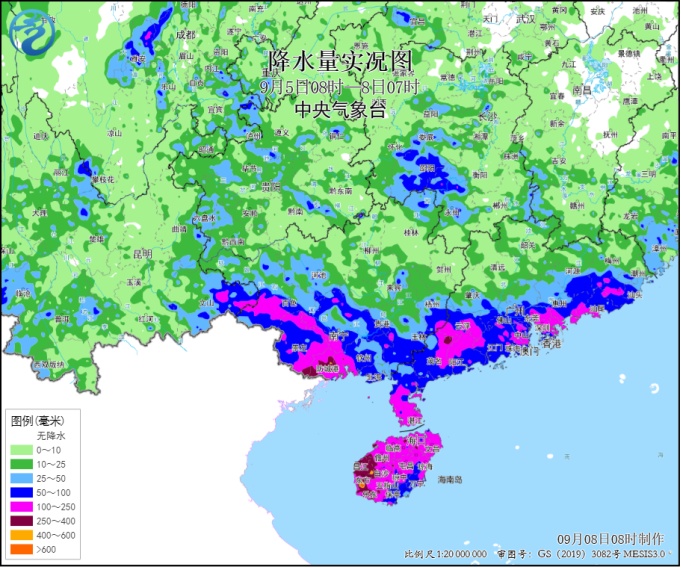Click the 中央气象台 text under the title

340,110
